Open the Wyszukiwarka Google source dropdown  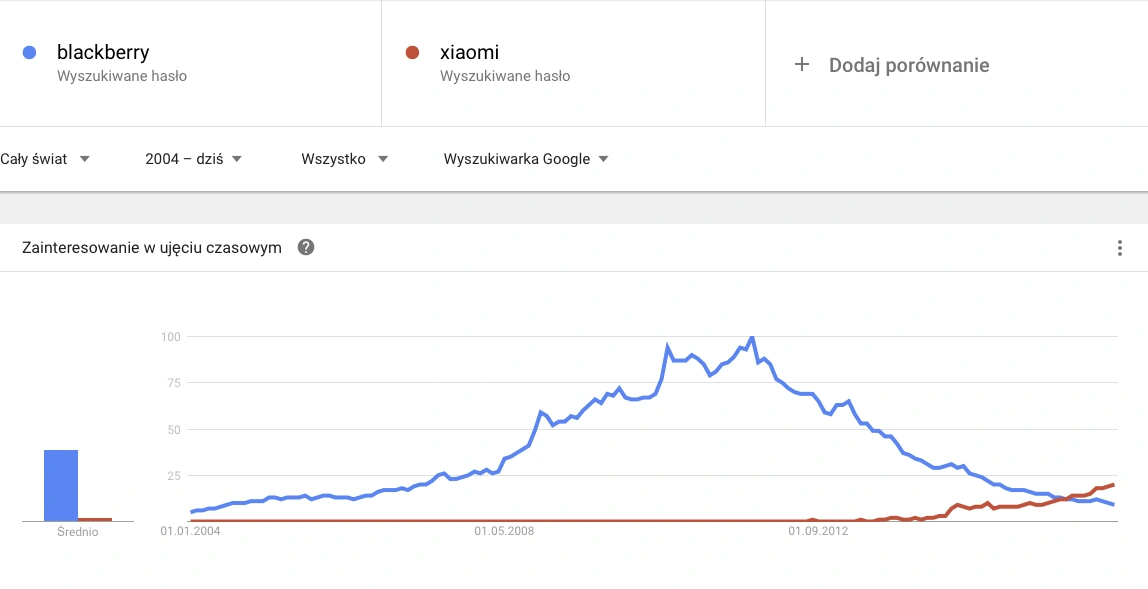[526, 159]
